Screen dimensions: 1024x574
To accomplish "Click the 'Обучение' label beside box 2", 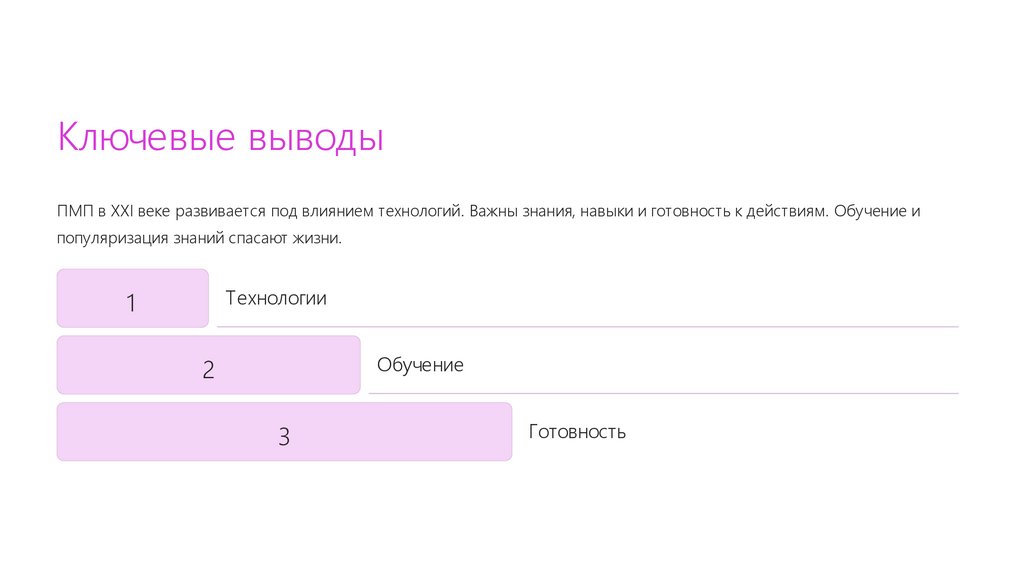I will coord(420,365).
